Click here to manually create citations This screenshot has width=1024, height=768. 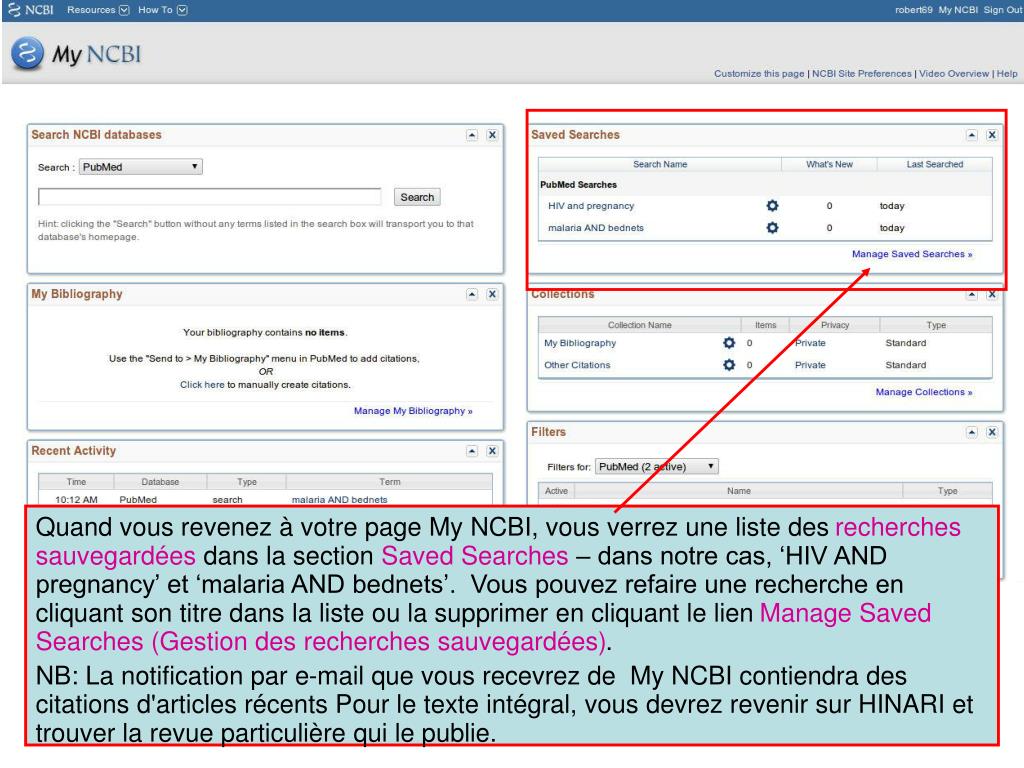[202, 385]
